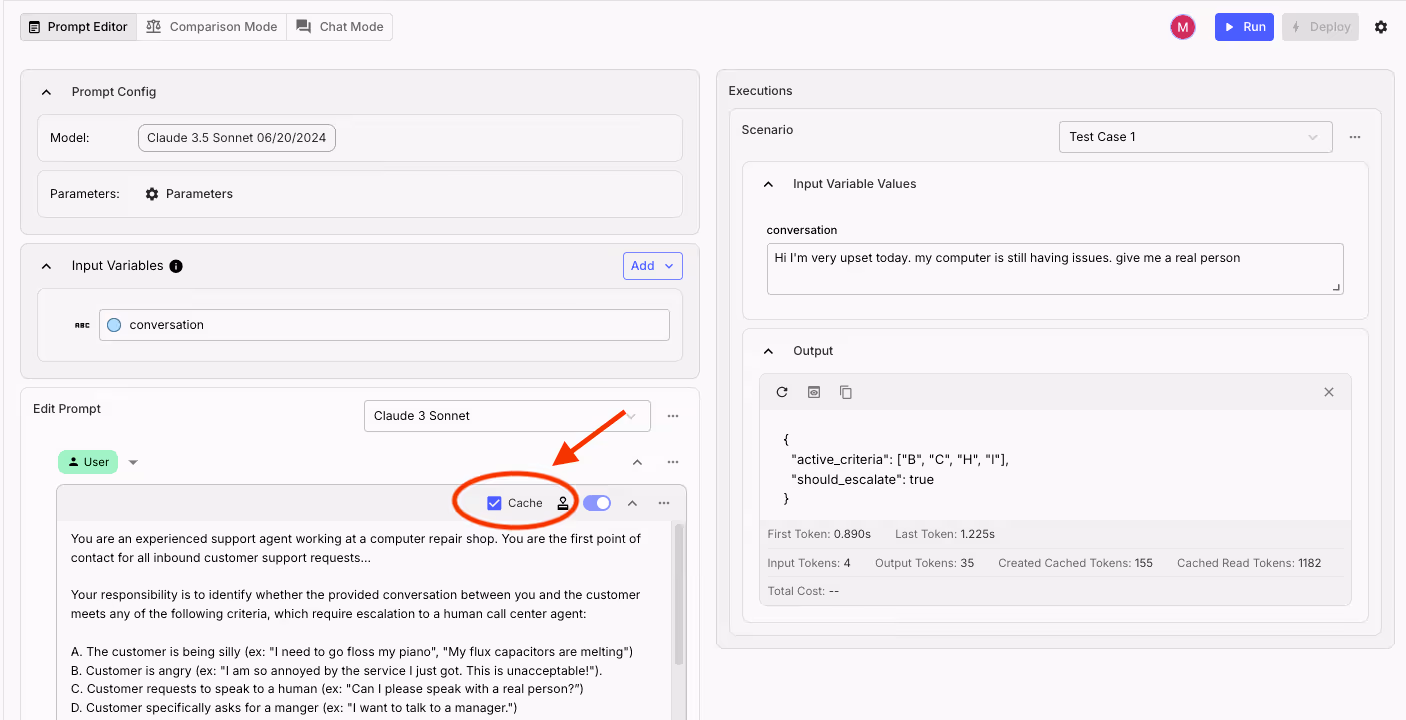Click the "active_criteria" output line
The height and width of the screenshot is (720, 1406).
pos(900,459)
